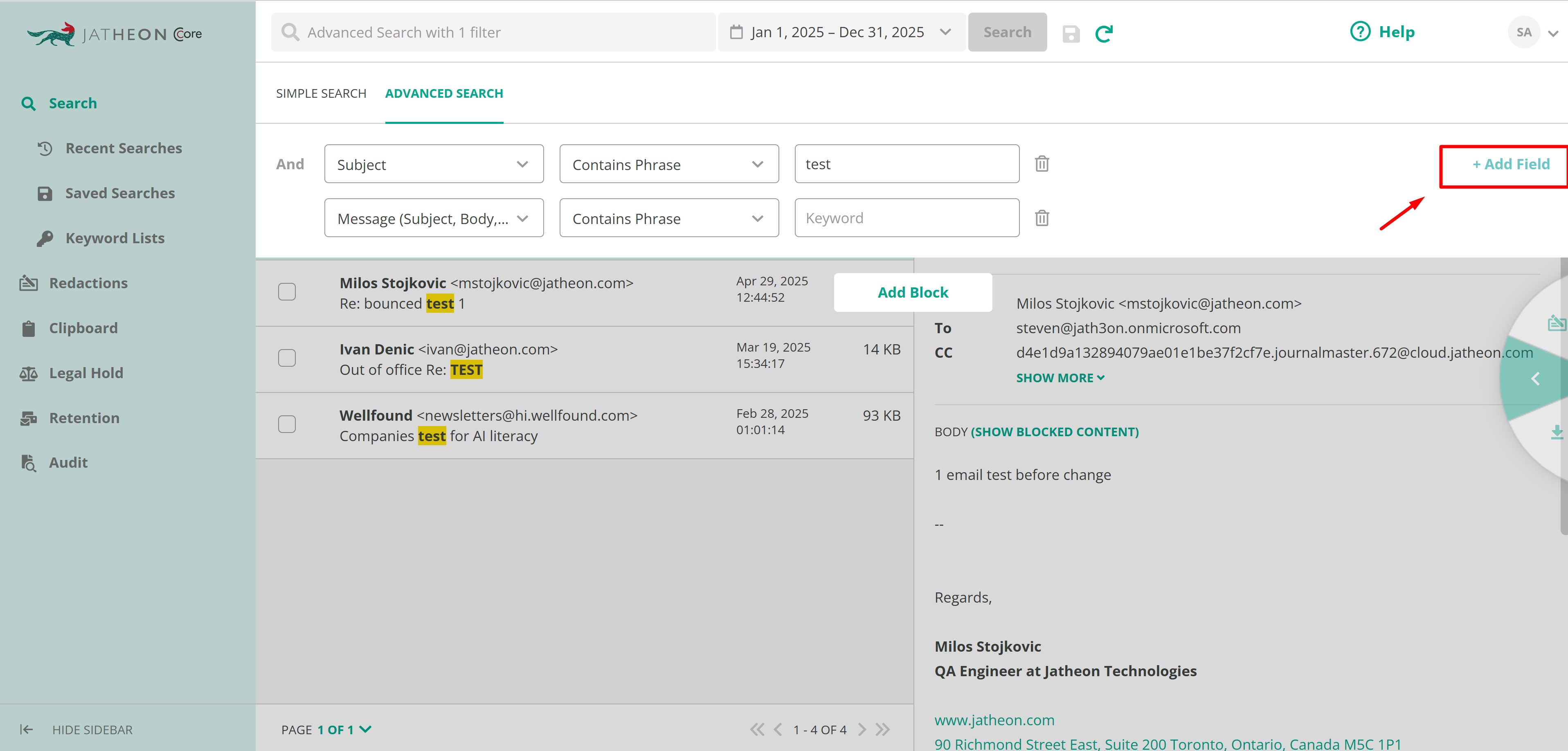Save the current search with the floppy disk icon
This screenshot has width=1568, height=751.
[x=1071, y=34]
